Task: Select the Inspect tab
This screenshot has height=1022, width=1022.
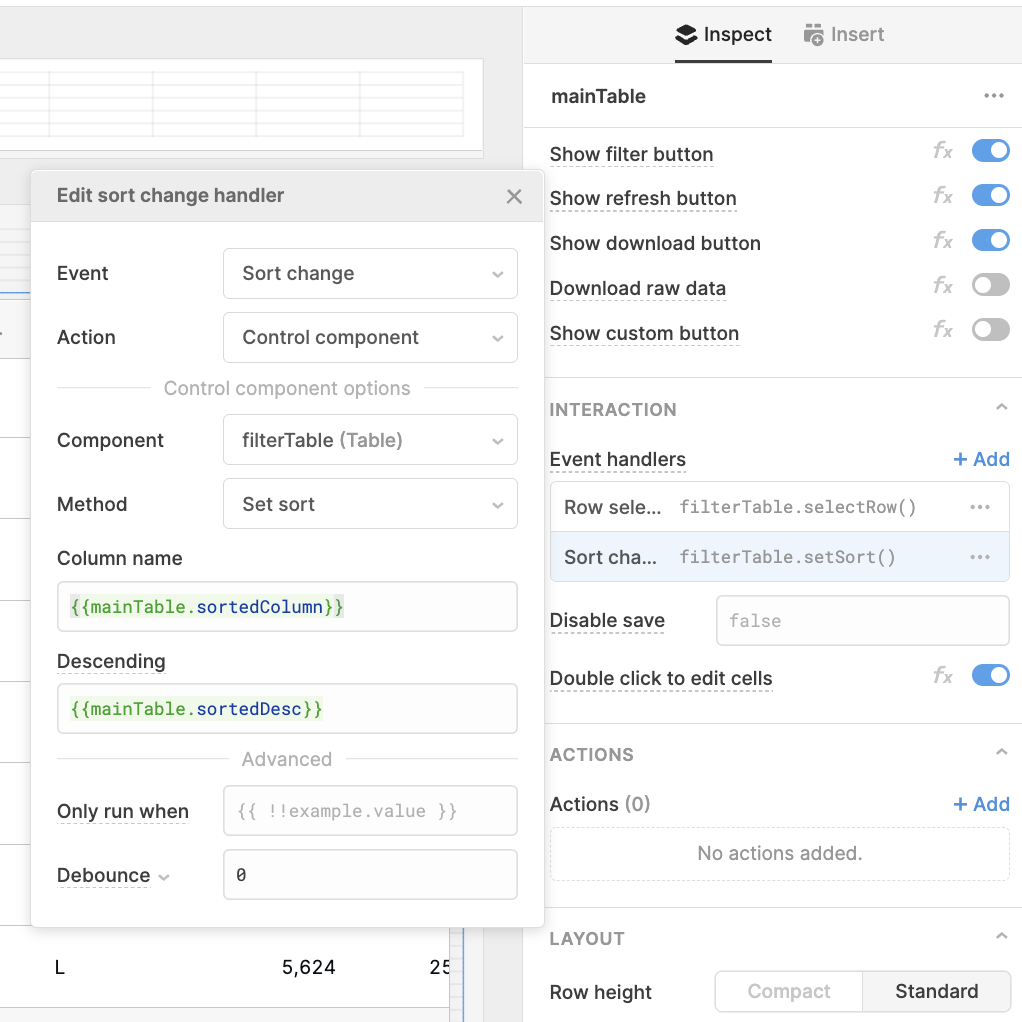Action: point(723,33)
